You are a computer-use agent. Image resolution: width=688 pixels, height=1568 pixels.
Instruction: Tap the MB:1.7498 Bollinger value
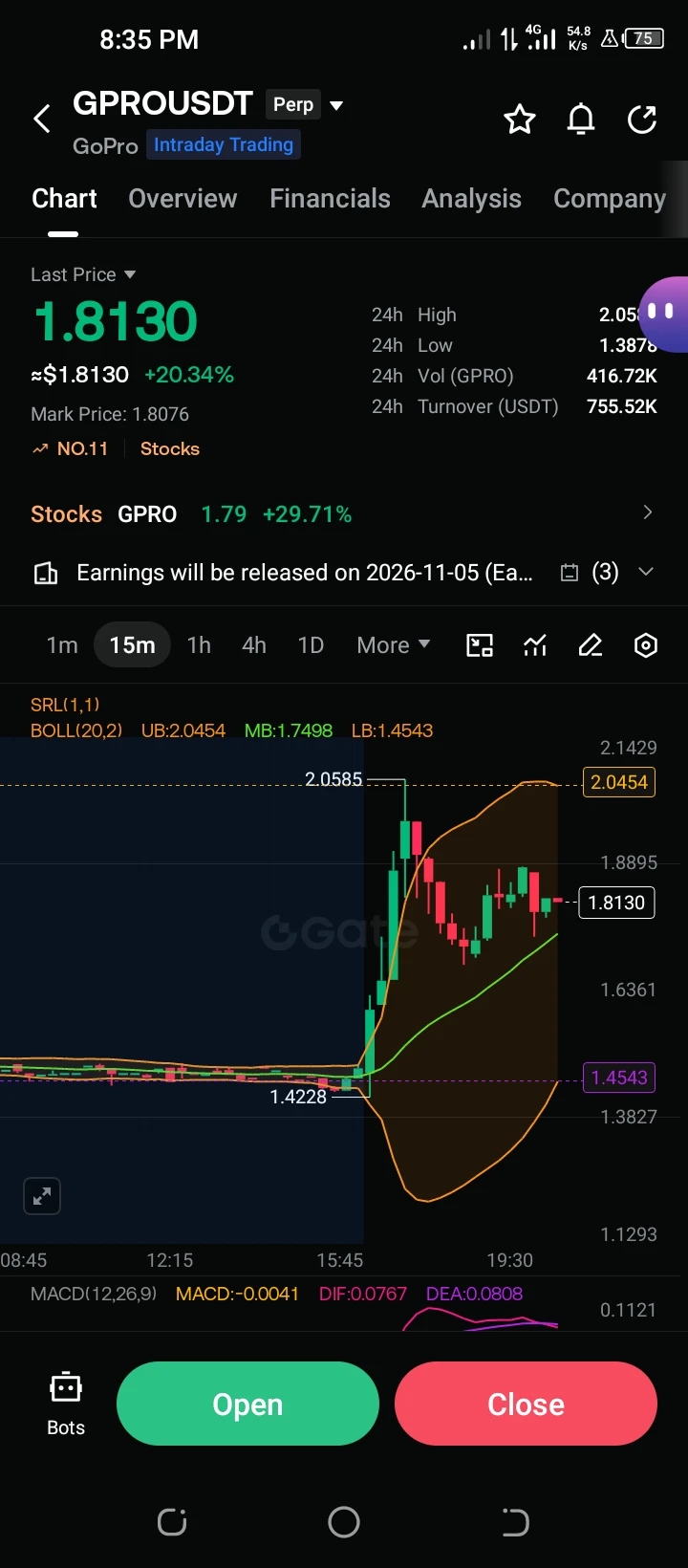tap(289, 730)
